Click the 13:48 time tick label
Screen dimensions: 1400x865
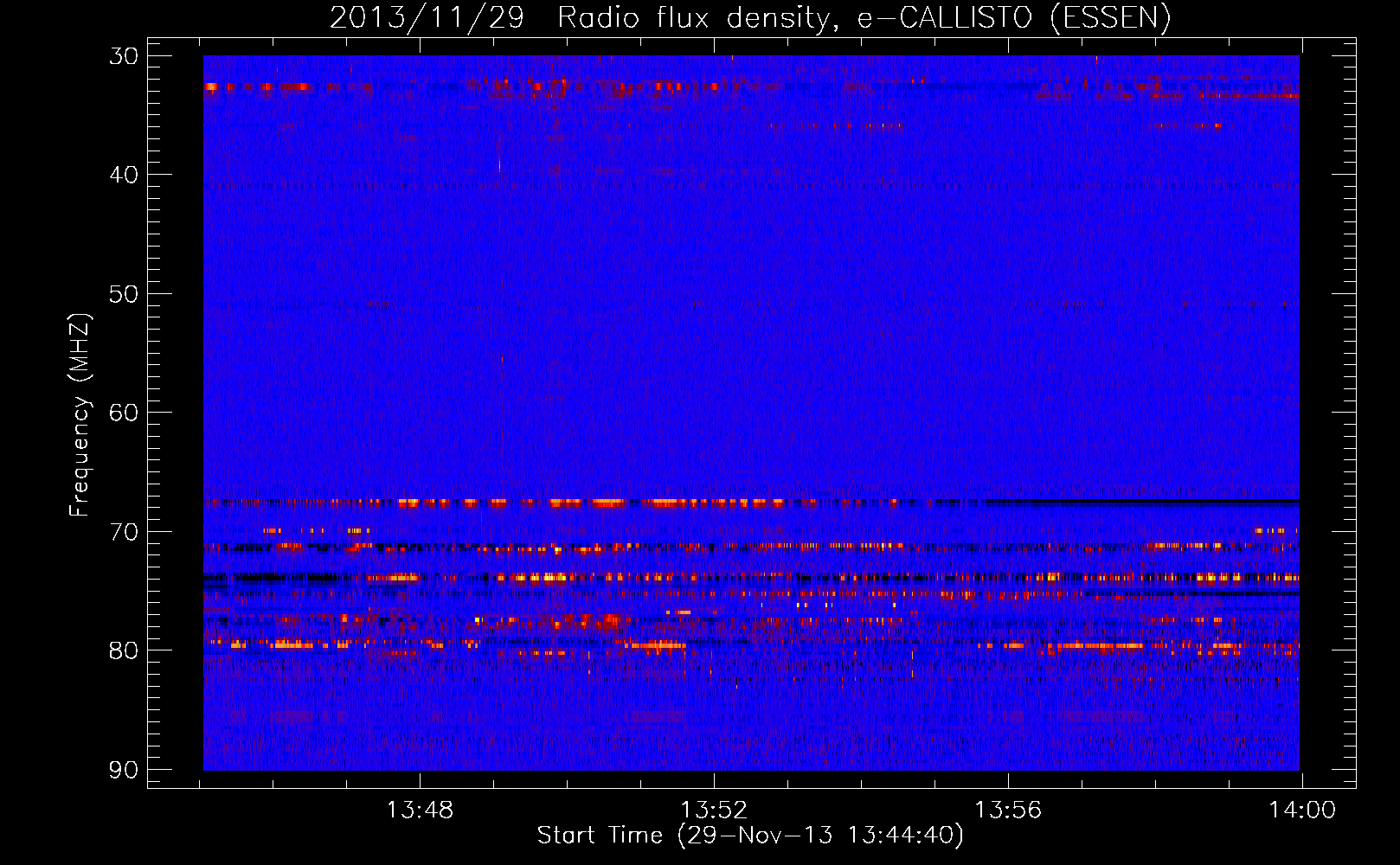click(420, 811)
